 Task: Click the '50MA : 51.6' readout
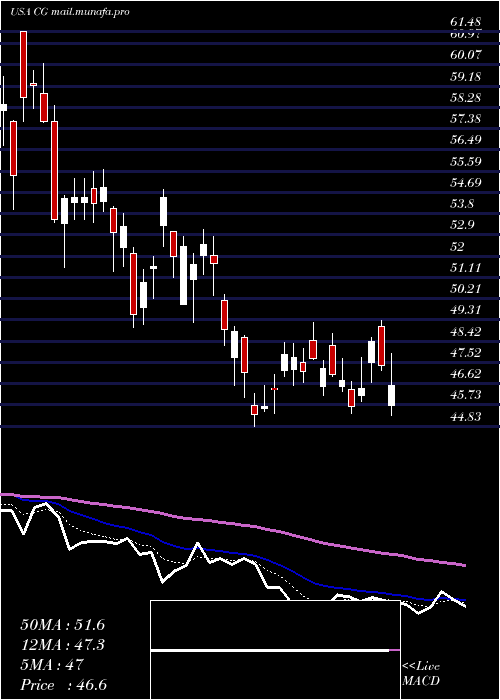point(62,625)
